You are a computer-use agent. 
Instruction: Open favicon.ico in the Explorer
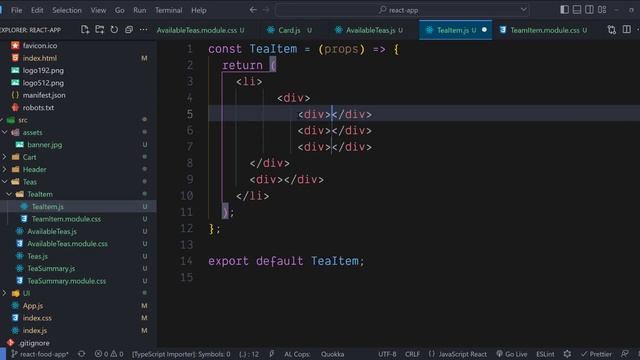[40, 46]
